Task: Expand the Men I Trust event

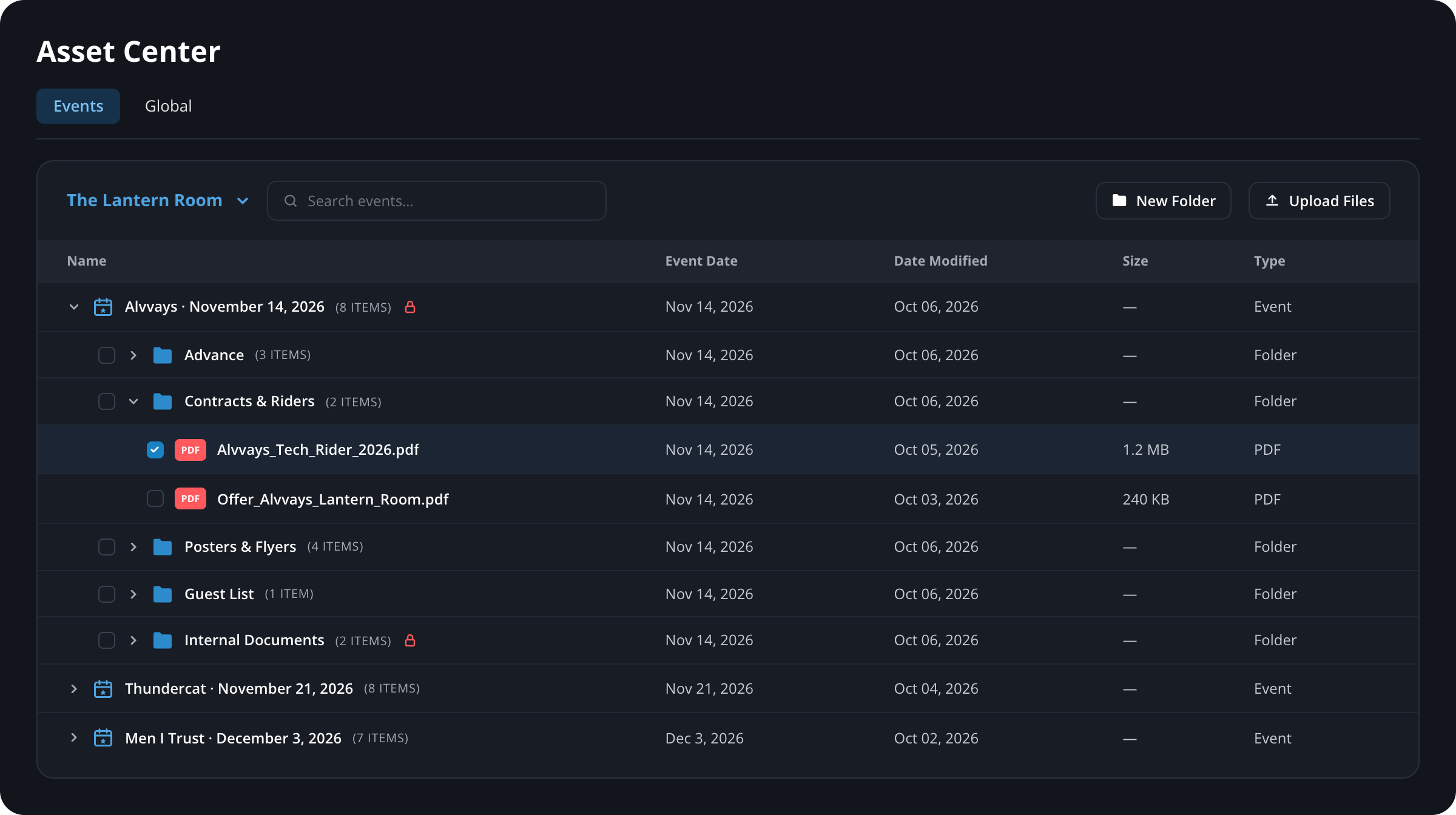Action: 74,738
